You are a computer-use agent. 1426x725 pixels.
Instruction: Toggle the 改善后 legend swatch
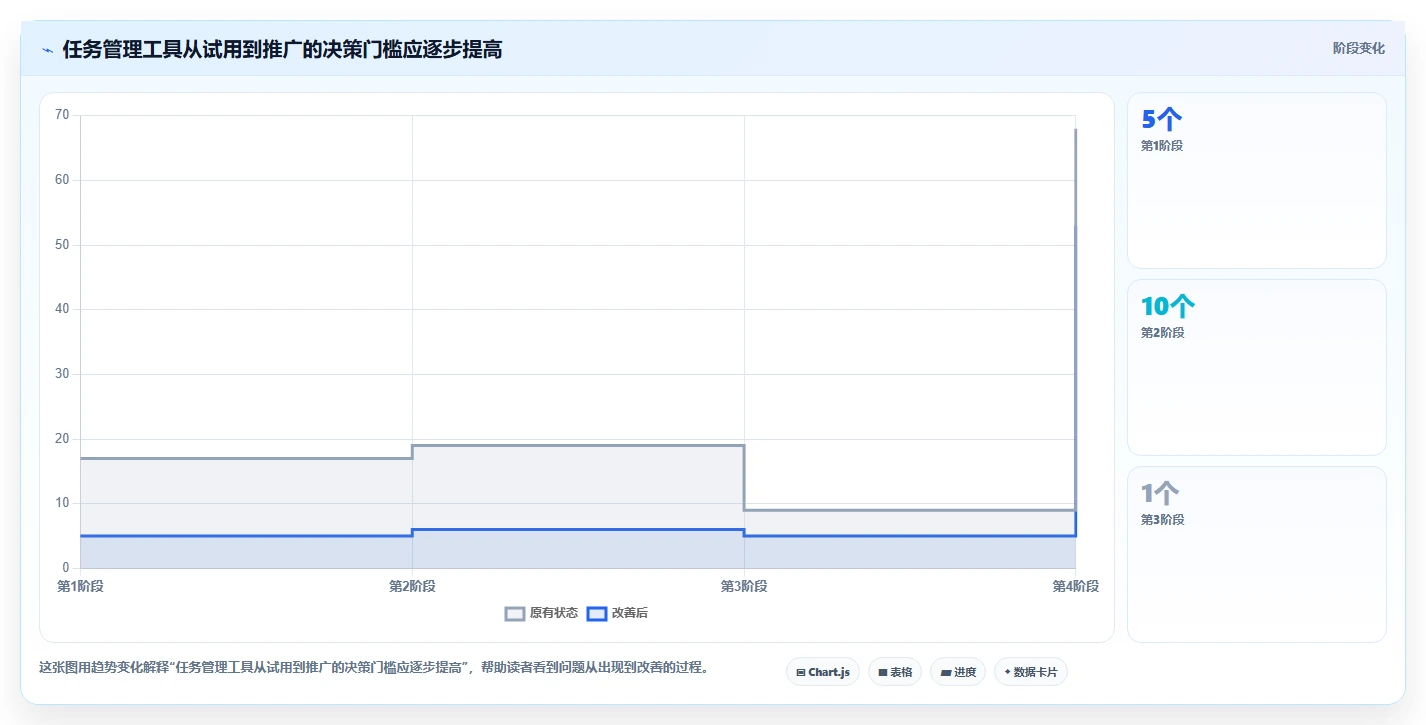[597, 614]
